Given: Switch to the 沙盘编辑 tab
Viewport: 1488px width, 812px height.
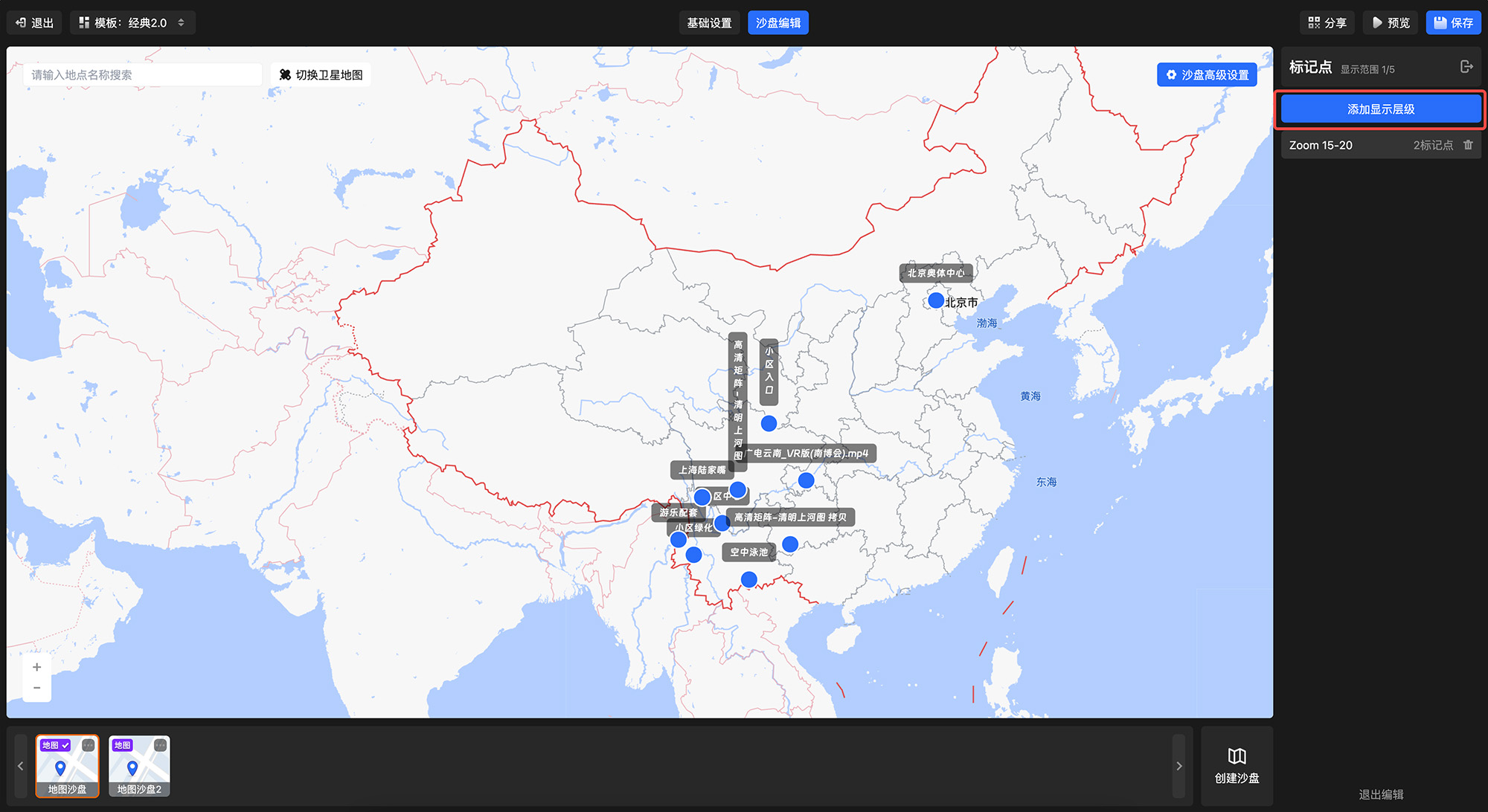Looking at the screenshot, I should coord(777,23).
